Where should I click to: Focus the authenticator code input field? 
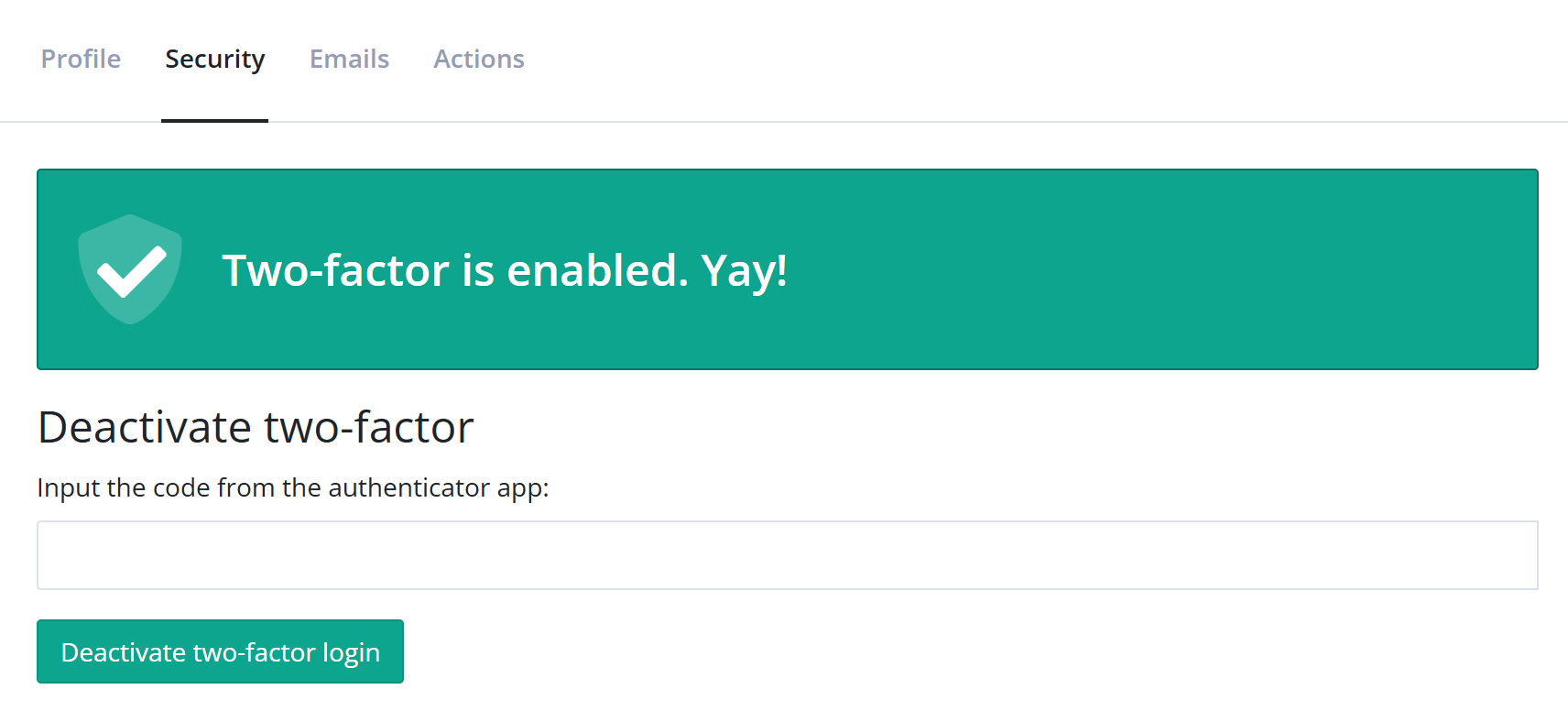[787, 555]
